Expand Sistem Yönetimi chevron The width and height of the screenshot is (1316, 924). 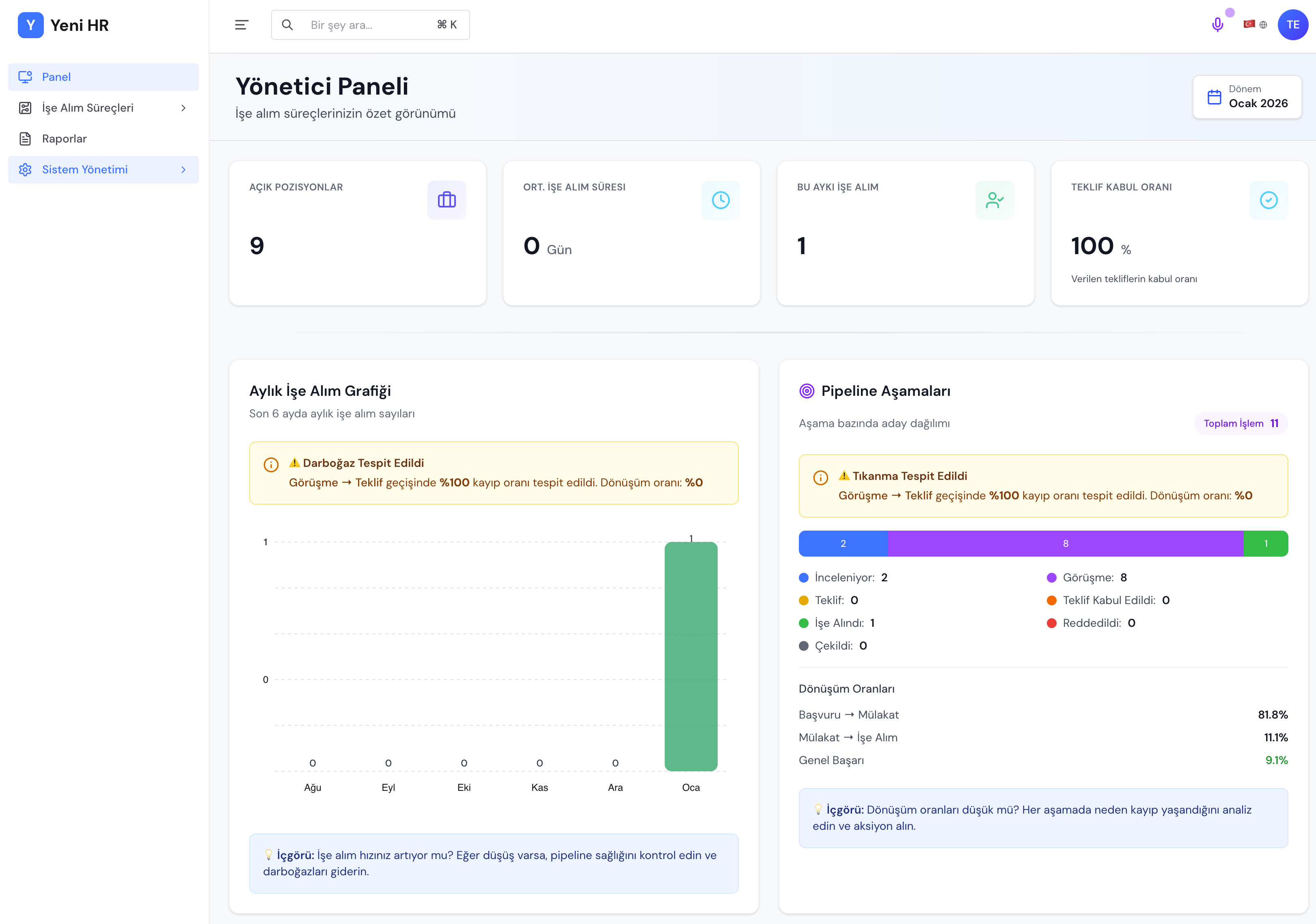click(x=183, y=170)
